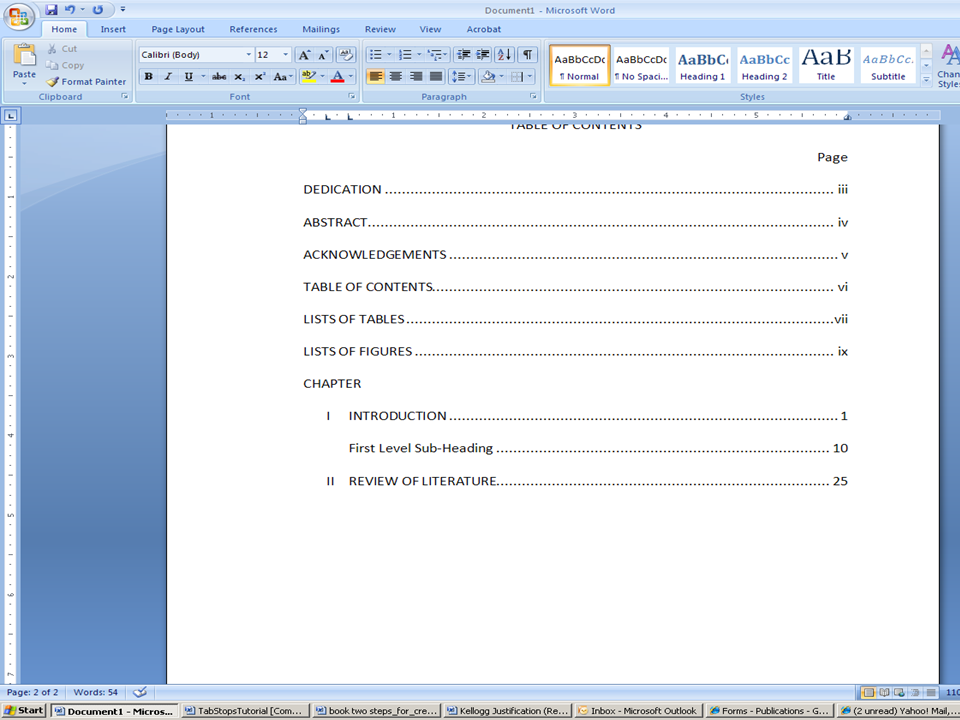
Task: Apply shading to the paragraph
Action: pyautogui.click(x=488, y=77)
